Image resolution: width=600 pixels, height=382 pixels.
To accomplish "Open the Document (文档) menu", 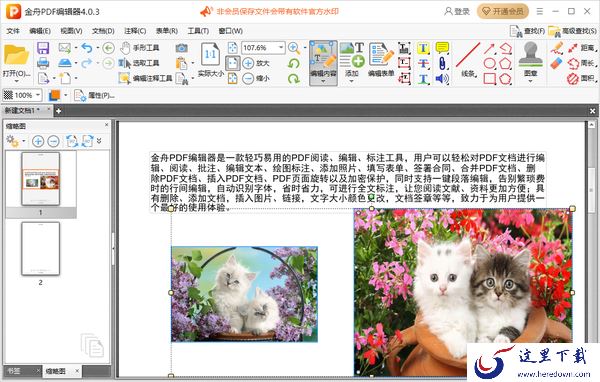I will [x=103, y=31].
